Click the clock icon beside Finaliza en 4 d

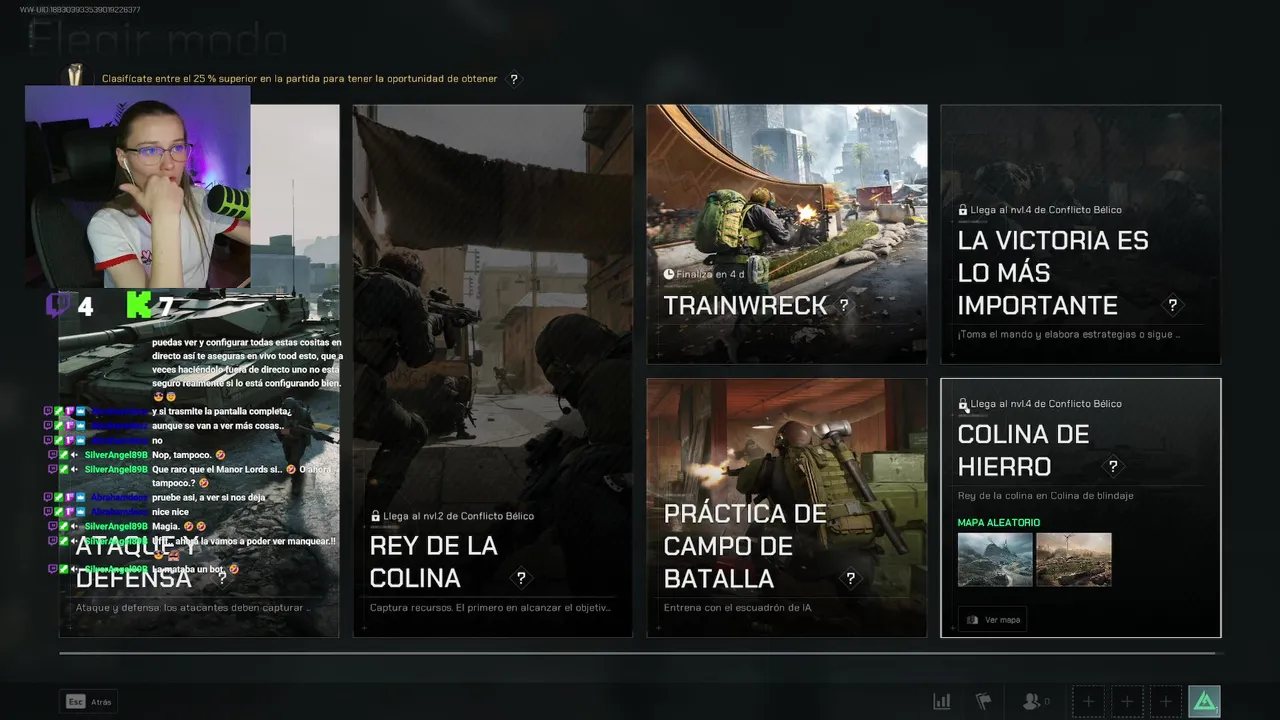pos(669,274)
